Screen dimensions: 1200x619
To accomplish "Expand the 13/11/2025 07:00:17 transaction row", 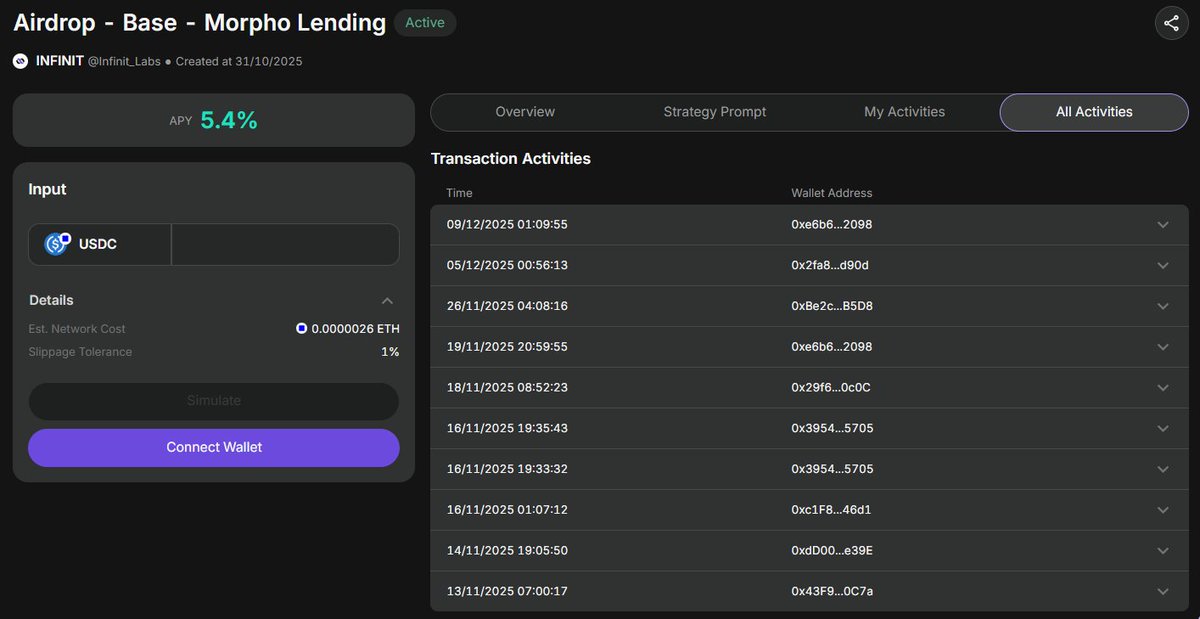I will [809, 591].
